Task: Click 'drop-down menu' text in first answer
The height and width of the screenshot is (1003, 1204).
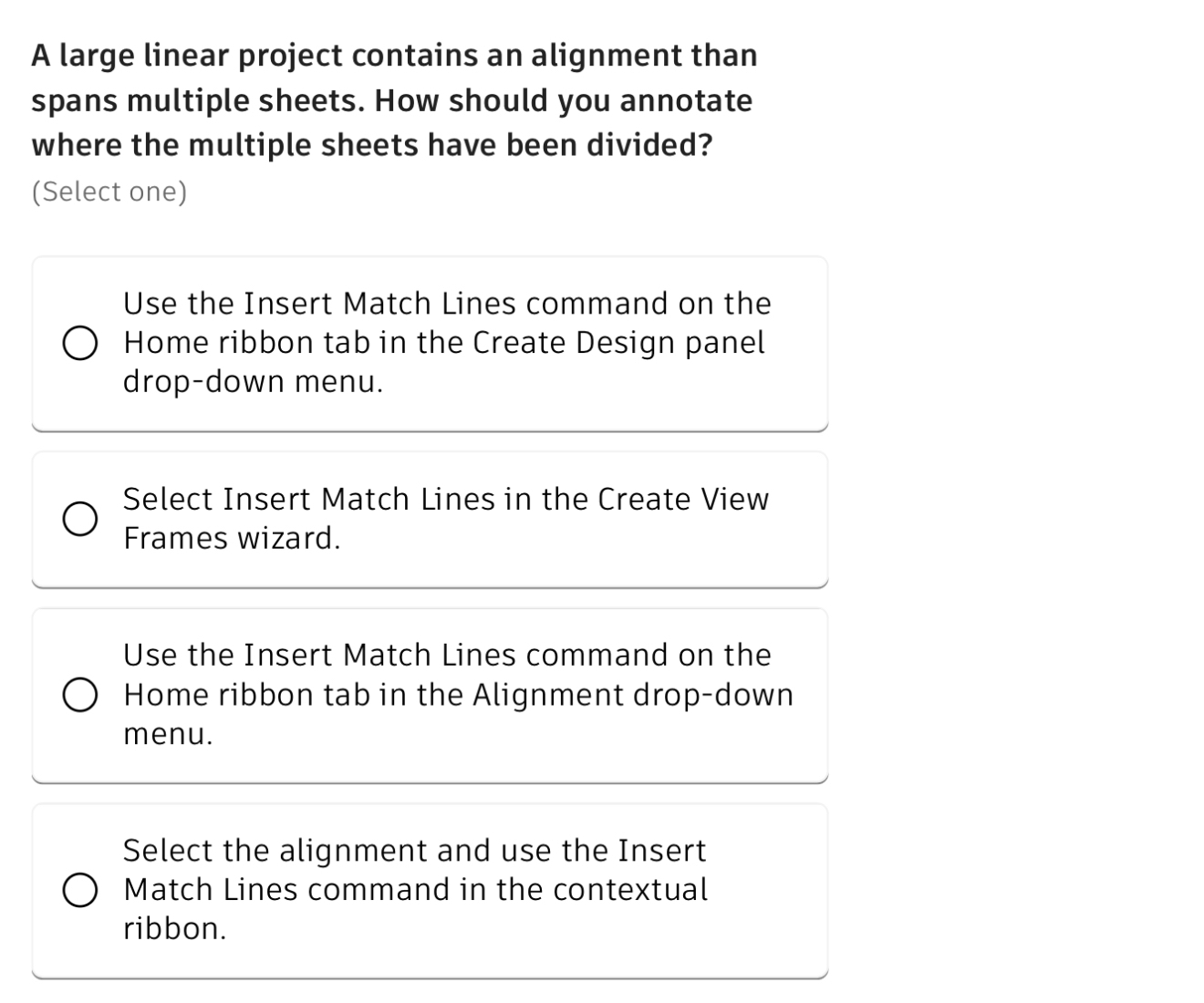Action: click(x=253, y=380)
